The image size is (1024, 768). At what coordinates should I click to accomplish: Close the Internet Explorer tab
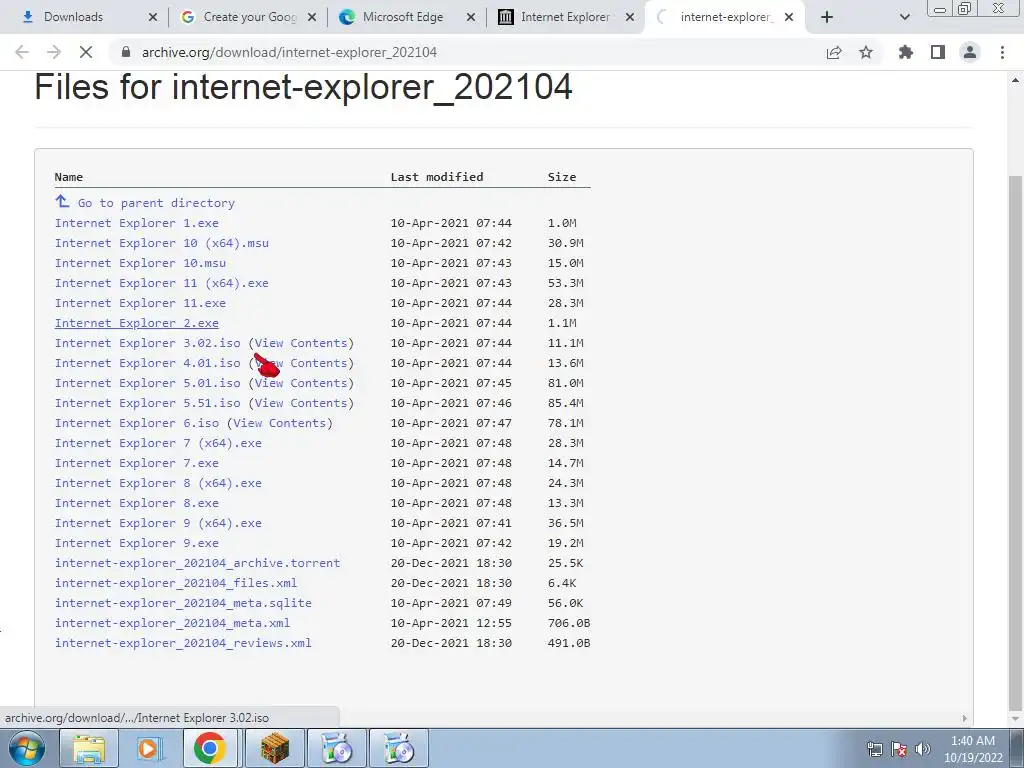[x=630, y=18]
